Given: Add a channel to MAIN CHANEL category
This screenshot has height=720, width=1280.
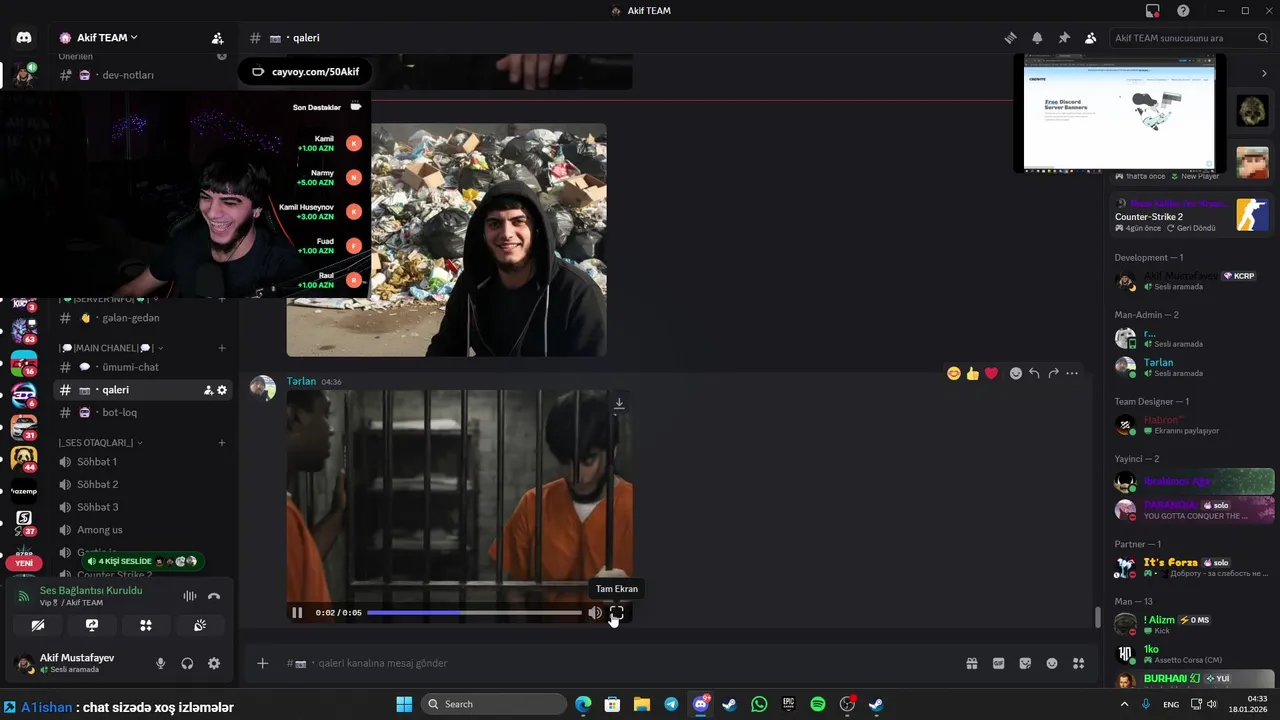Looking at the screenshot, I should 222,348.
